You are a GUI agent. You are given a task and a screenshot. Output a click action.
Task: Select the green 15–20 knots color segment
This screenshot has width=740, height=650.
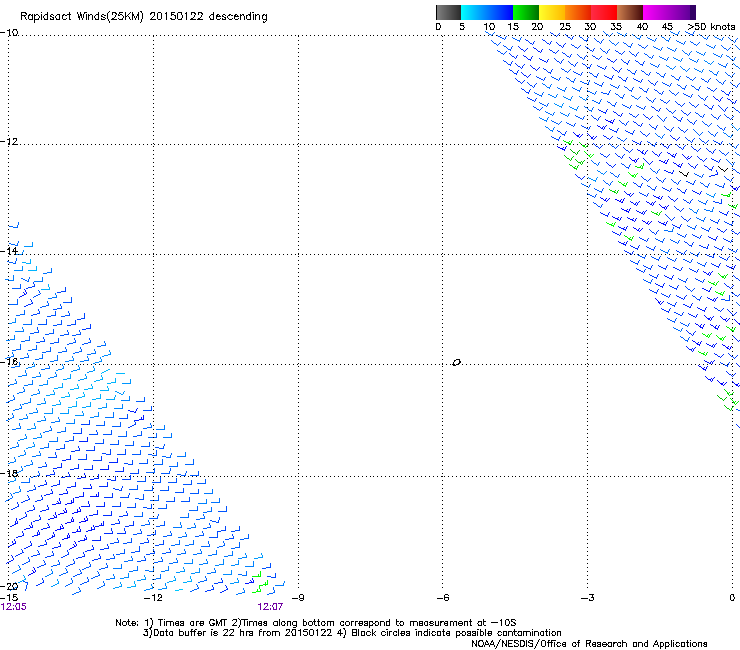(x=526, y=12)
